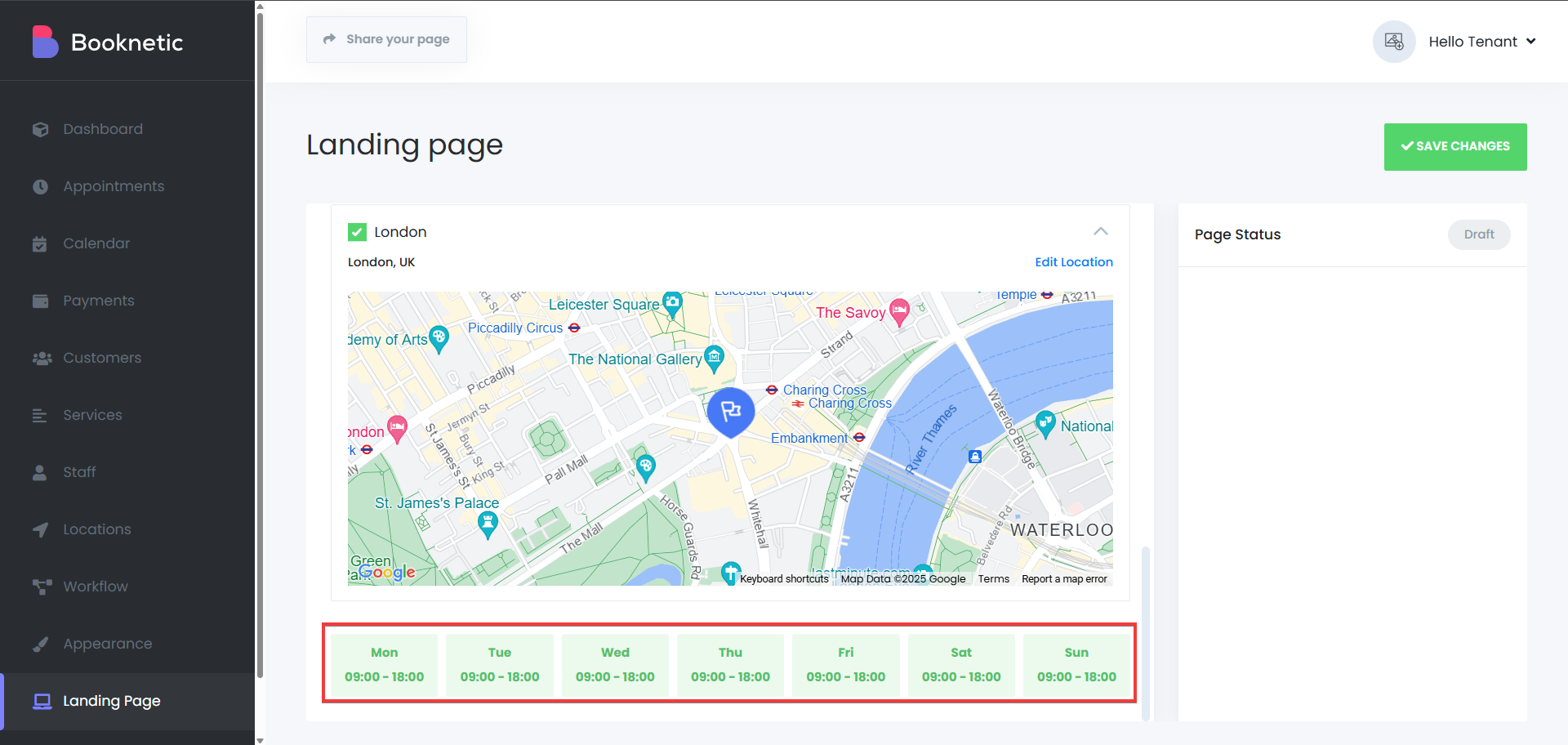Click the 'London, UK' address text
This screenshot has height=745, width=1568.
[381, 262]
